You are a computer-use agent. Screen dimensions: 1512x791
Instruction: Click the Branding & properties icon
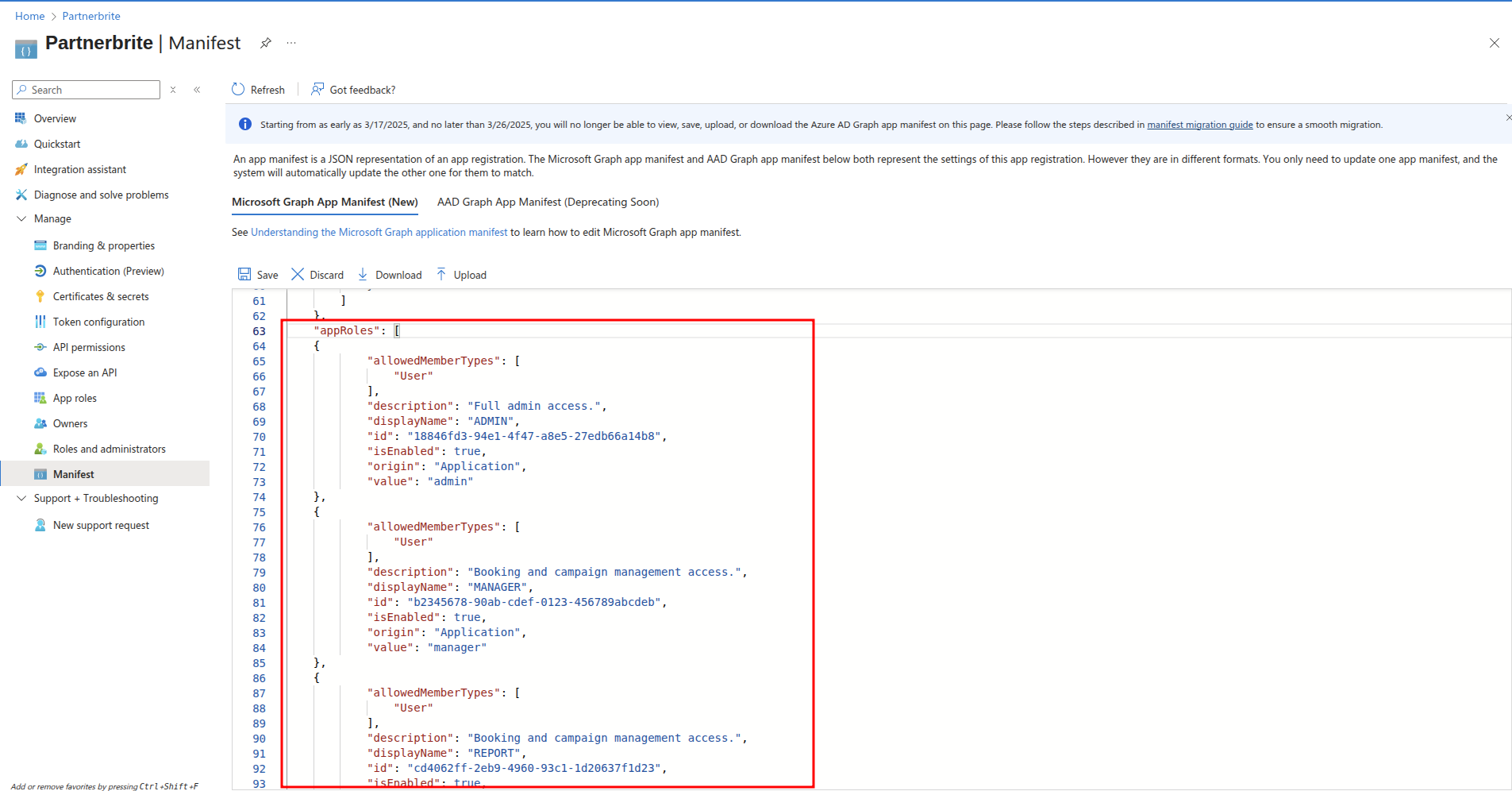(40, 245)
